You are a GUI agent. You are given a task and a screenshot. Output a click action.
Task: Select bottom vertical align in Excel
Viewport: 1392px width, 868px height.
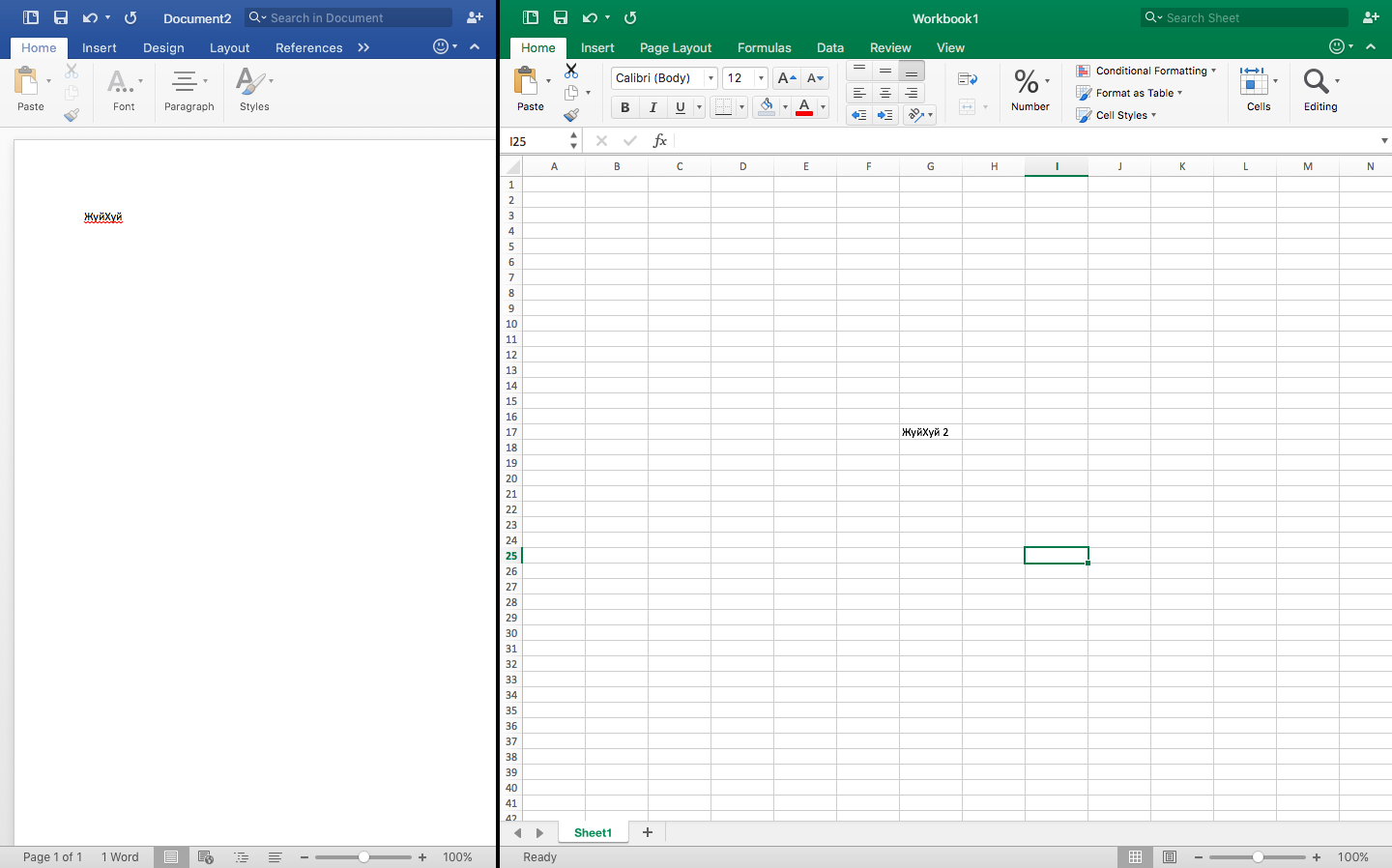[911, 71]
